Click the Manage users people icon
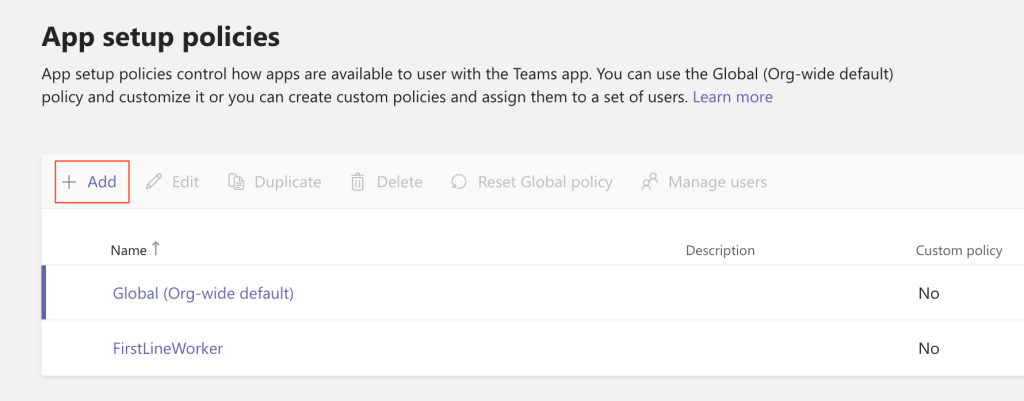Image resolution: width=1024 pixels, height=401 pixels. (x=650, y=182)
